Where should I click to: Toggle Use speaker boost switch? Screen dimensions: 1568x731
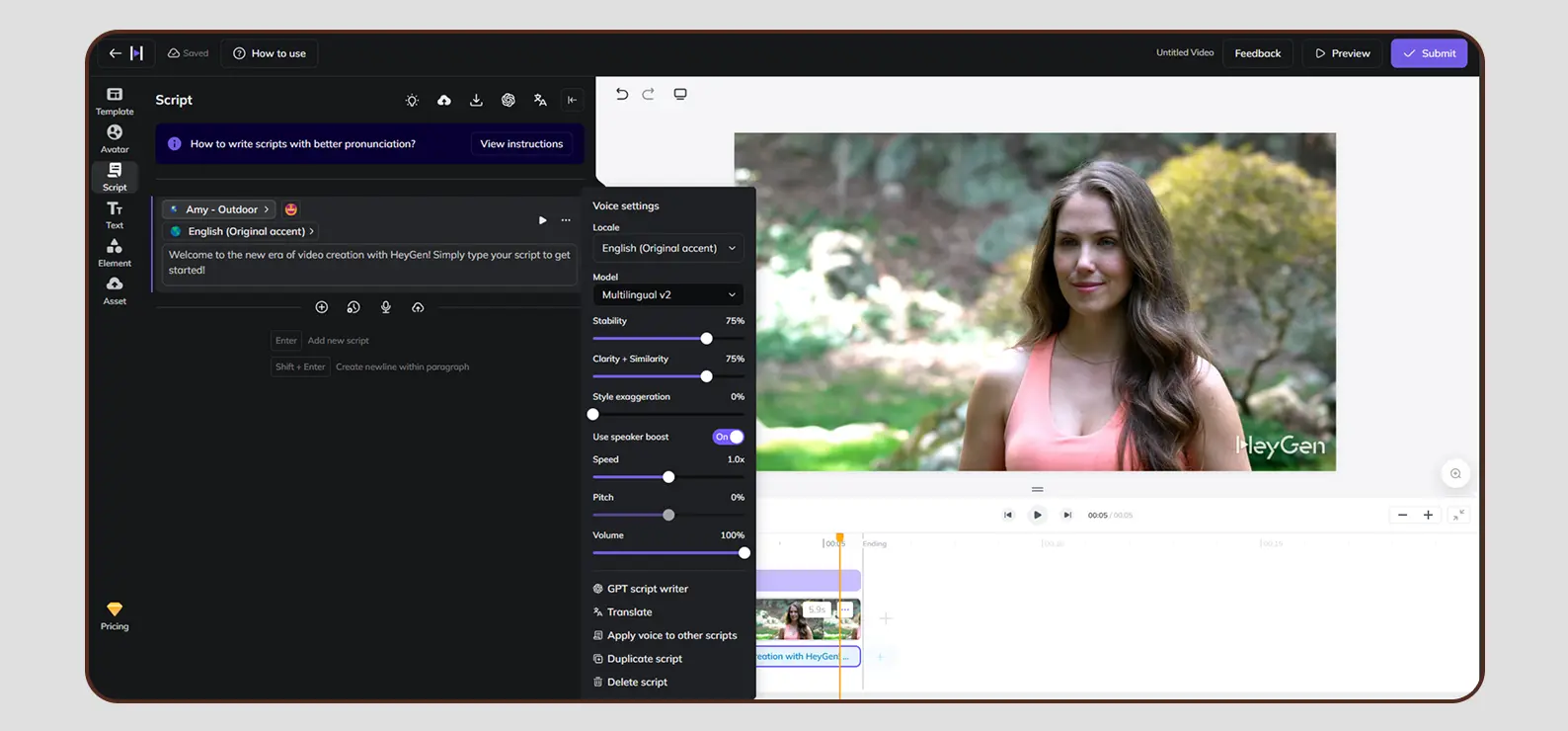728,437
